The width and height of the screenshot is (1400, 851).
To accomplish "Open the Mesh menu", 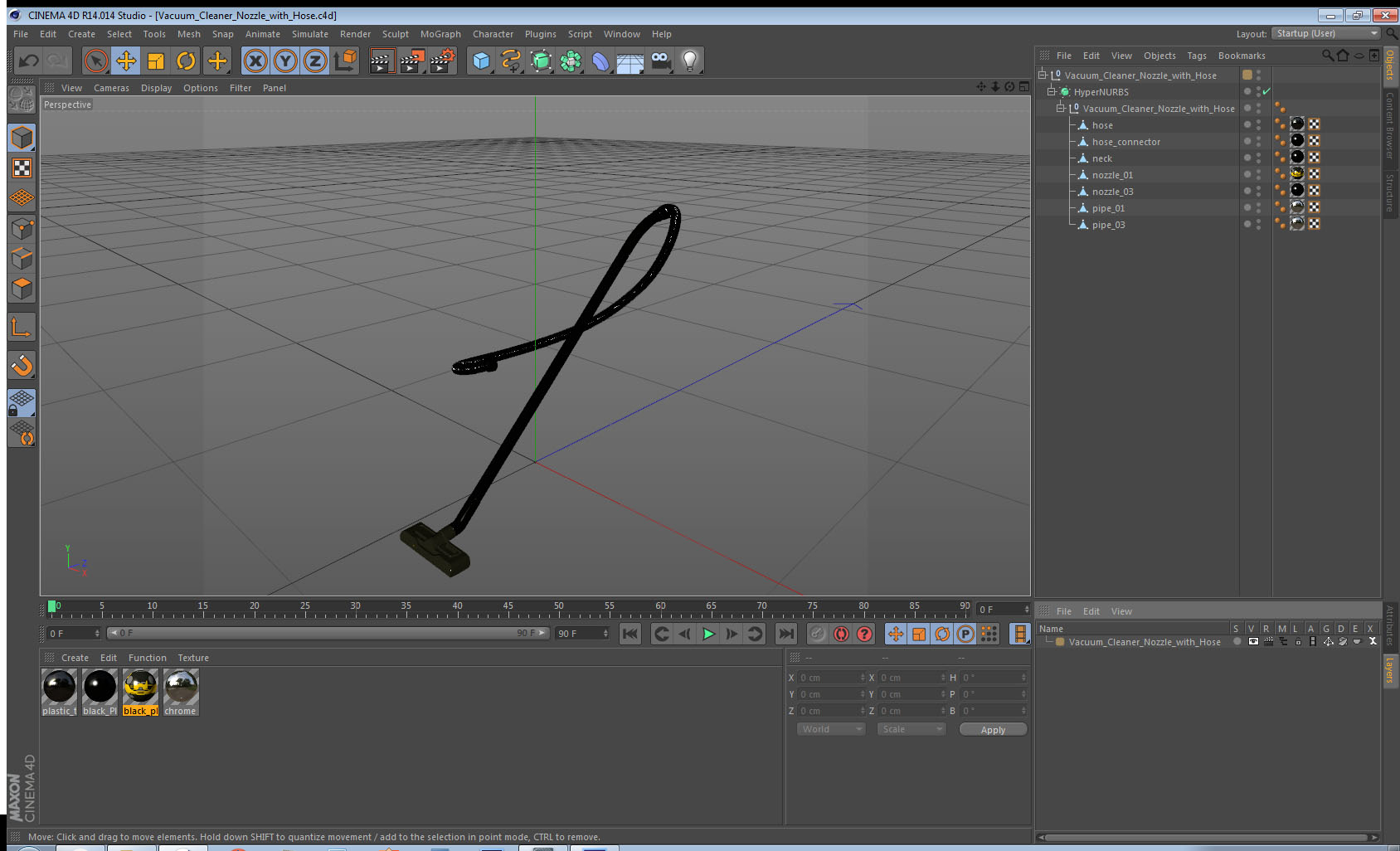I will click(x=188, y=34).
